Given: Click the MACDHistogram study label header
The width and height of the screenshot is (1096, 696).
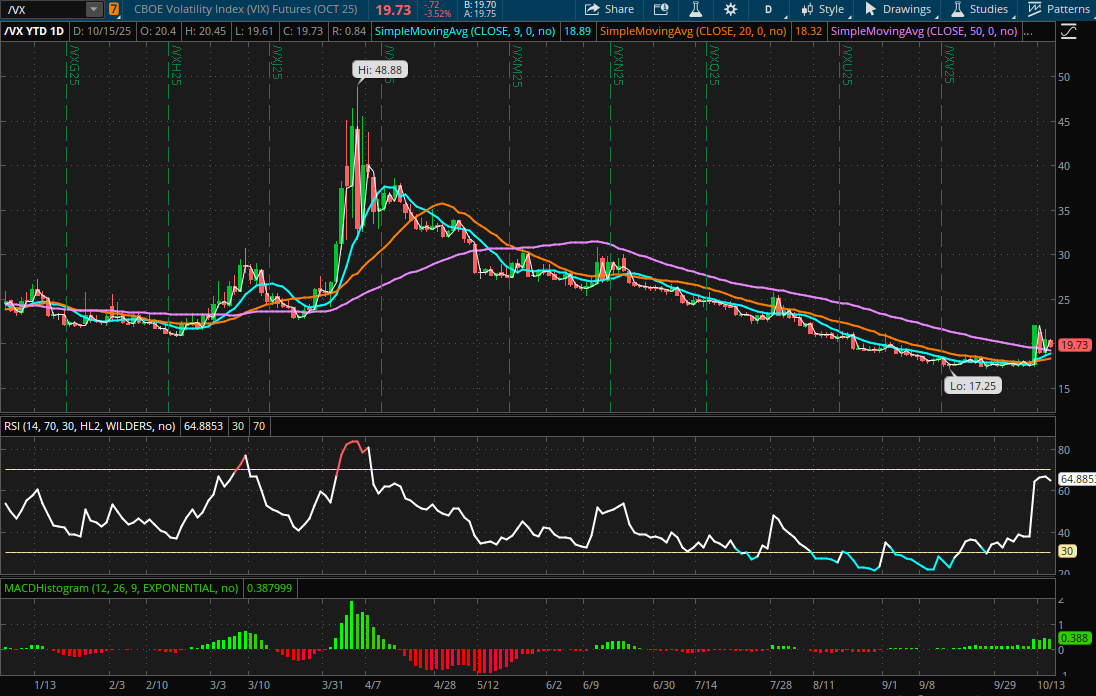Looking at the screenshot, I should [x=121, y=588].
